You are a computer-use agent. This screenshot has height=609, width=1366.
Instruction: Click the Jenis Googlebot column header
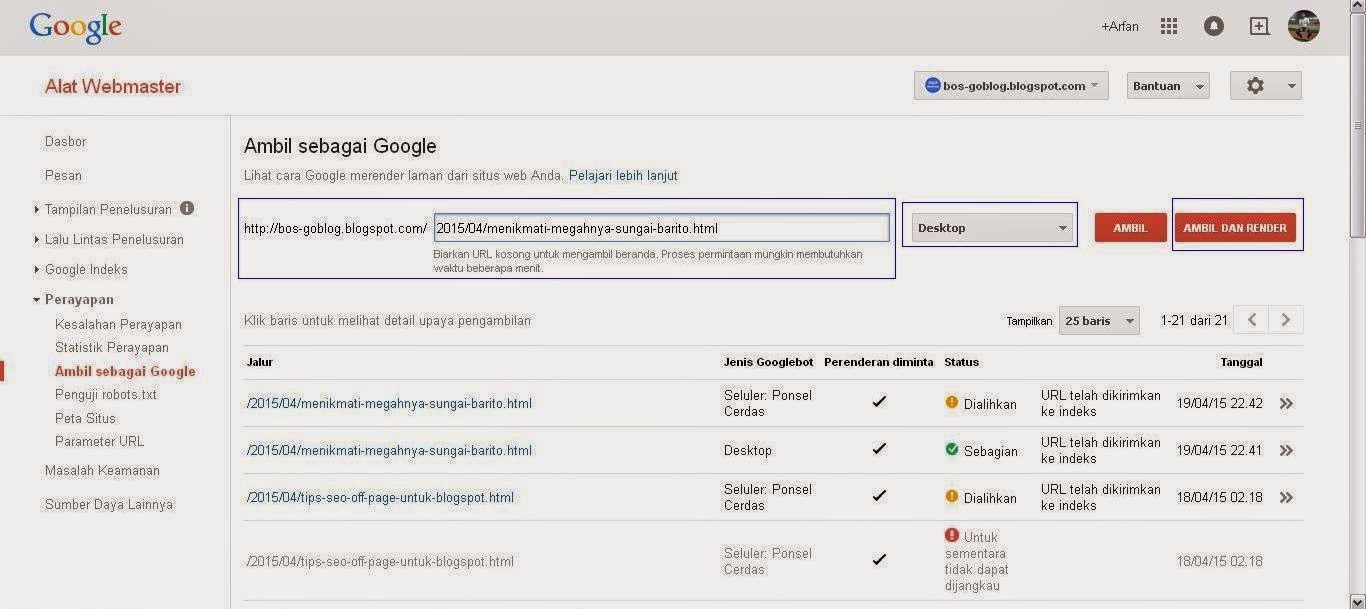click(768, 362)
